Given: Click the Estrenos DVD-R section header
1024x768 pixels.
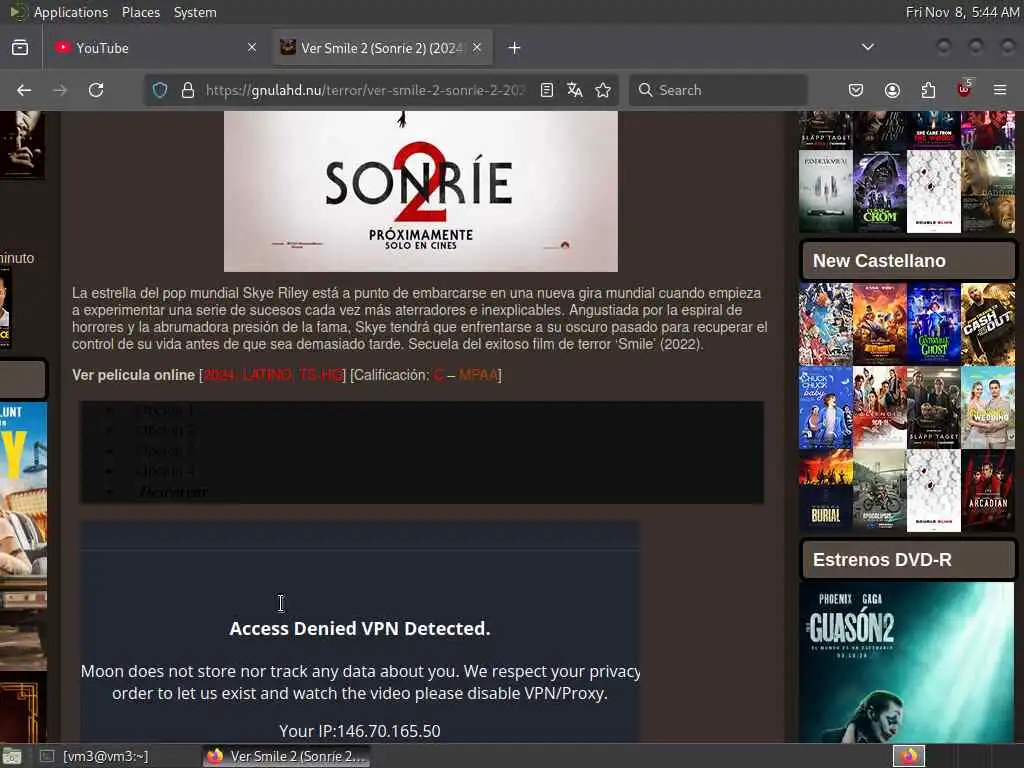Looking at the screenshot, I should [908, 560].
